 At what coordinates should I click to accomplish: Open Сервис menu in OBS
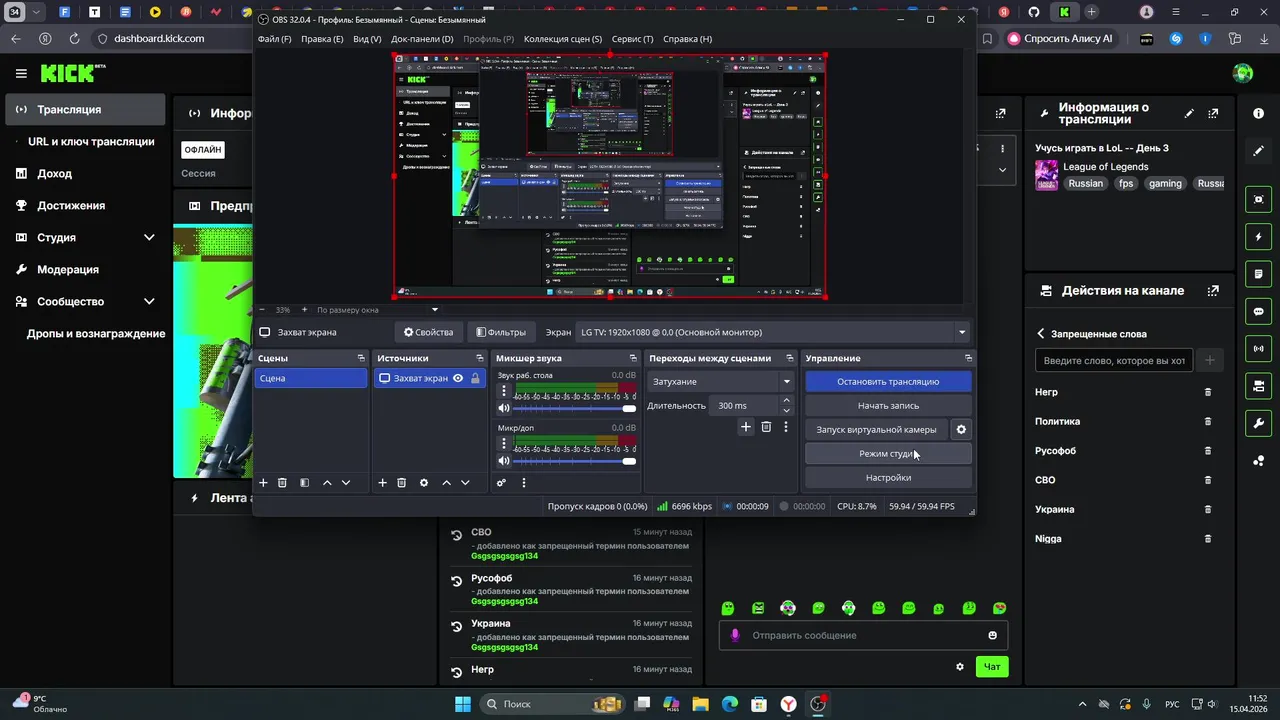pyautogui.click(x=632, y=39)
